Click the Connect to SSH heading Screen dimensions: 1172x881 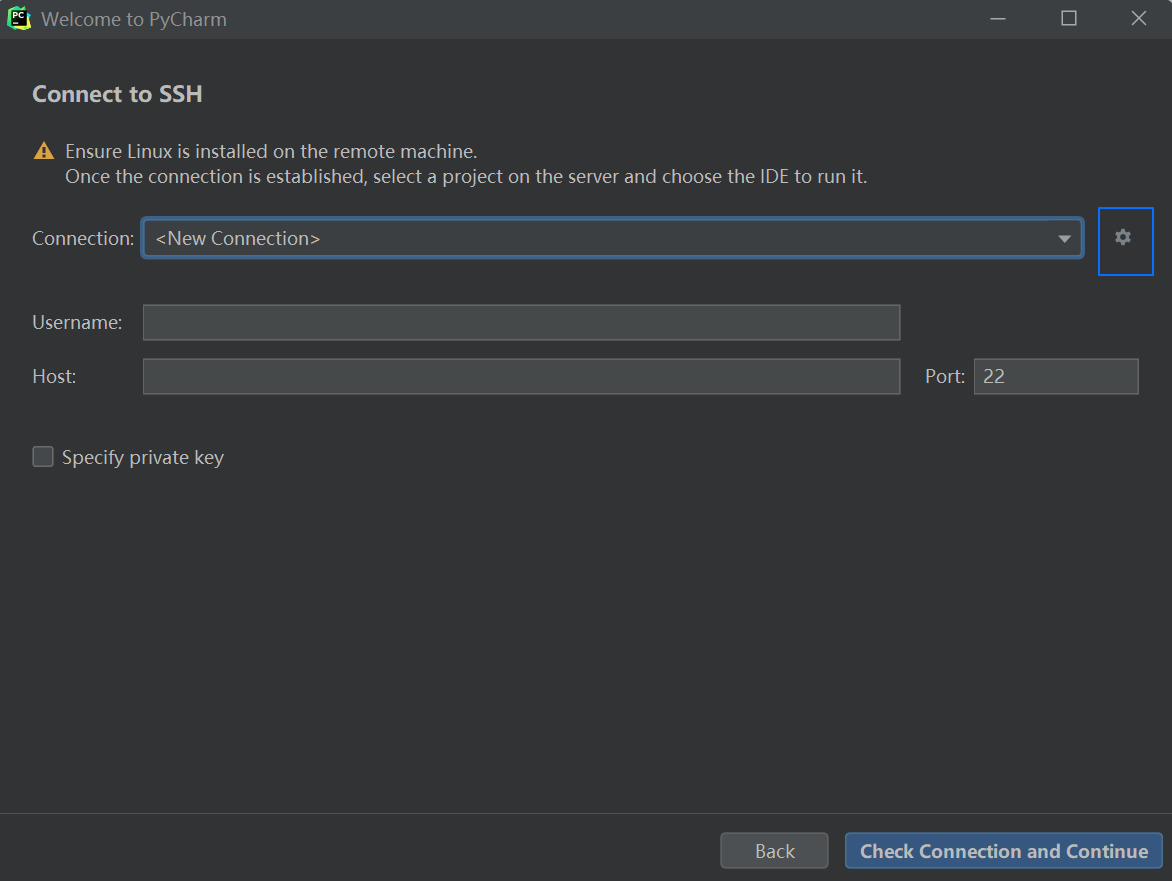pos(117,94)
